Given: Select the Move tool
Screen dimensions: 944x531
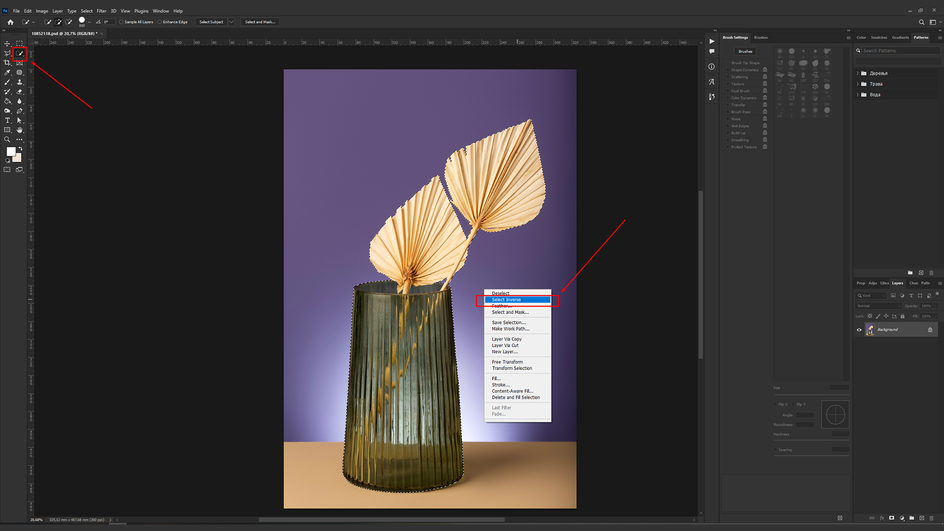Looking at the screenshot, I should coord(7,43).
